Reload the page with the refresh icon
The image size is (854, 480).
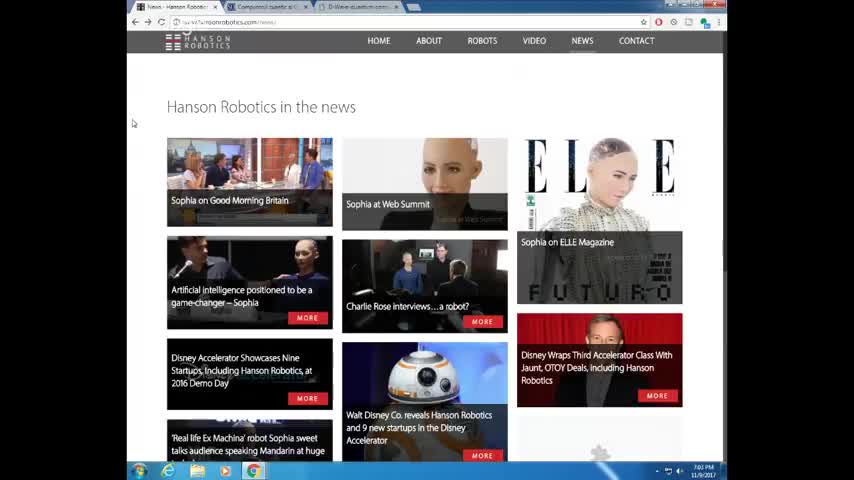tap(161, 22)
